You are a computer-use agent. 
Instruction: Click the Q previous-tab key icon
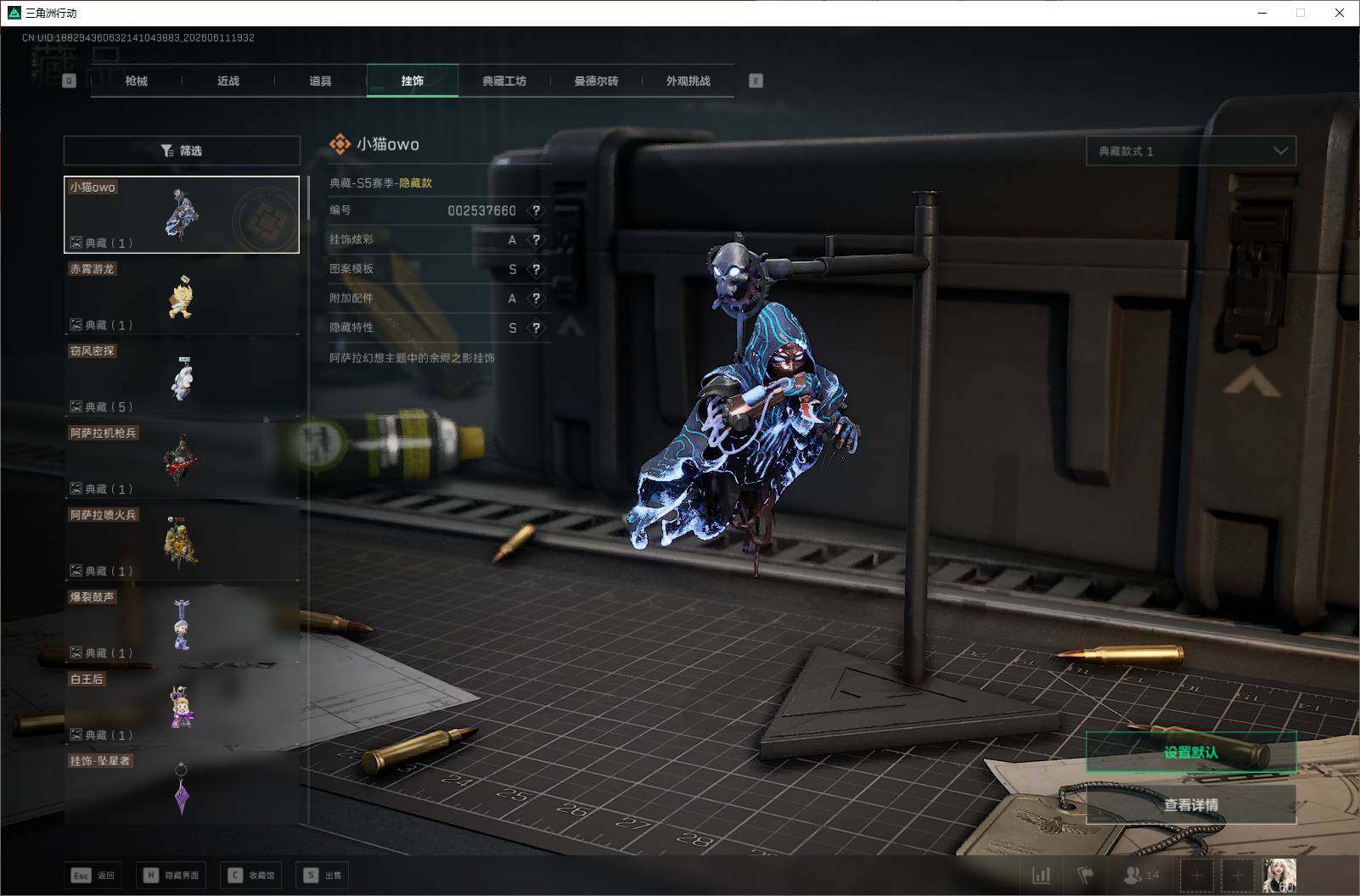click(70, 81)
